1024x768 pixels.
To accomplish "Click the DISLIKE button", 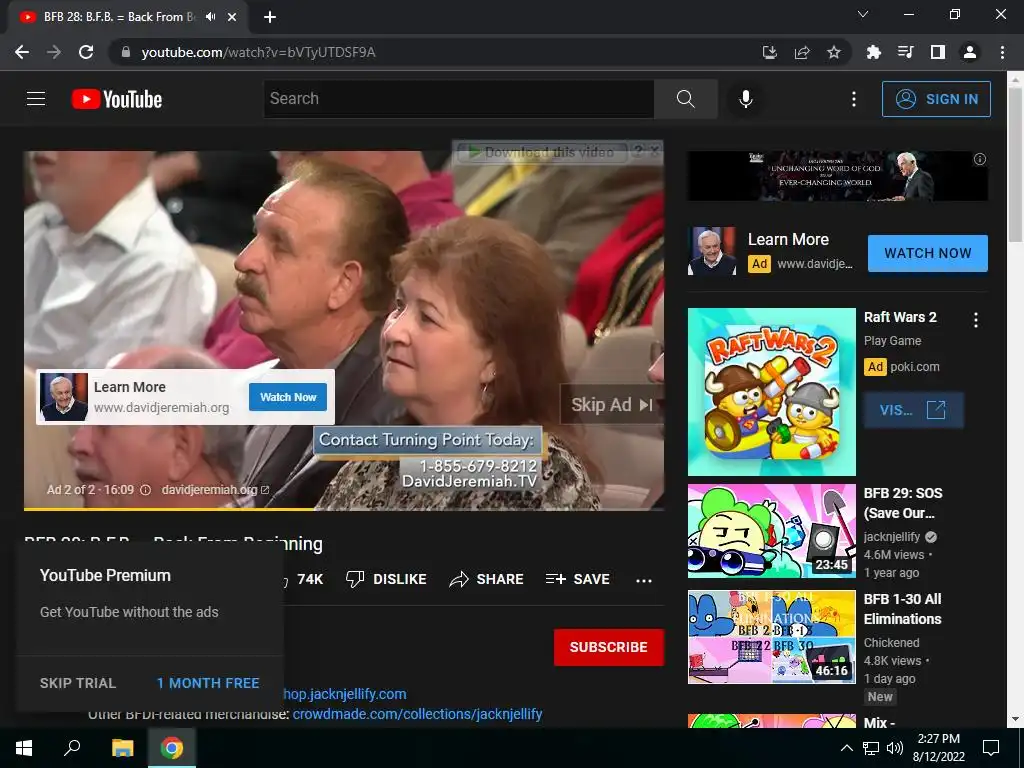I will [x=386, y=579].
